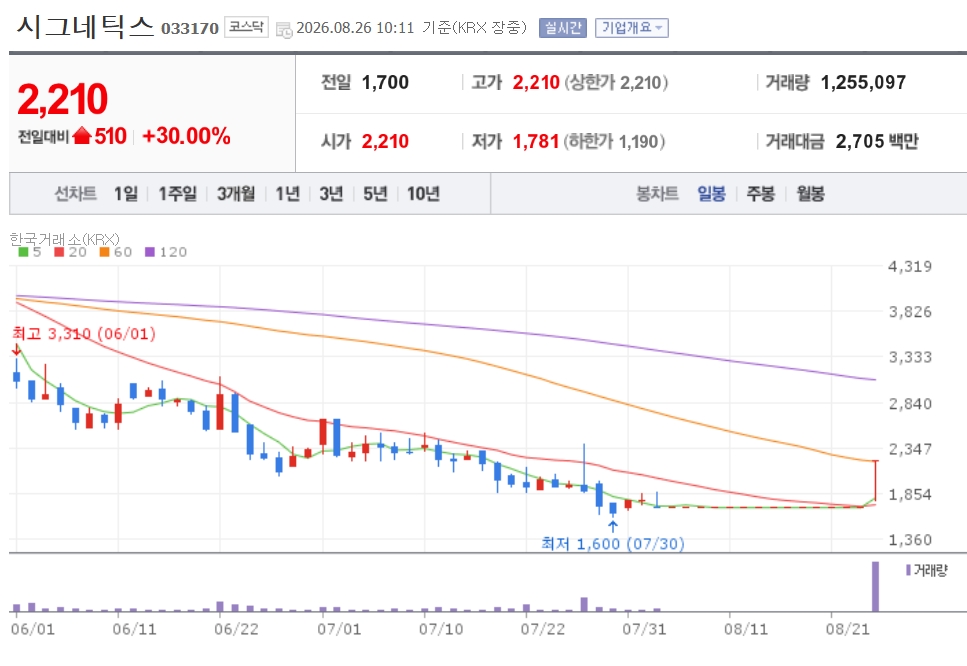
Task: Click the red up-arrow price change icon
Action: click(x=81, y=136)
